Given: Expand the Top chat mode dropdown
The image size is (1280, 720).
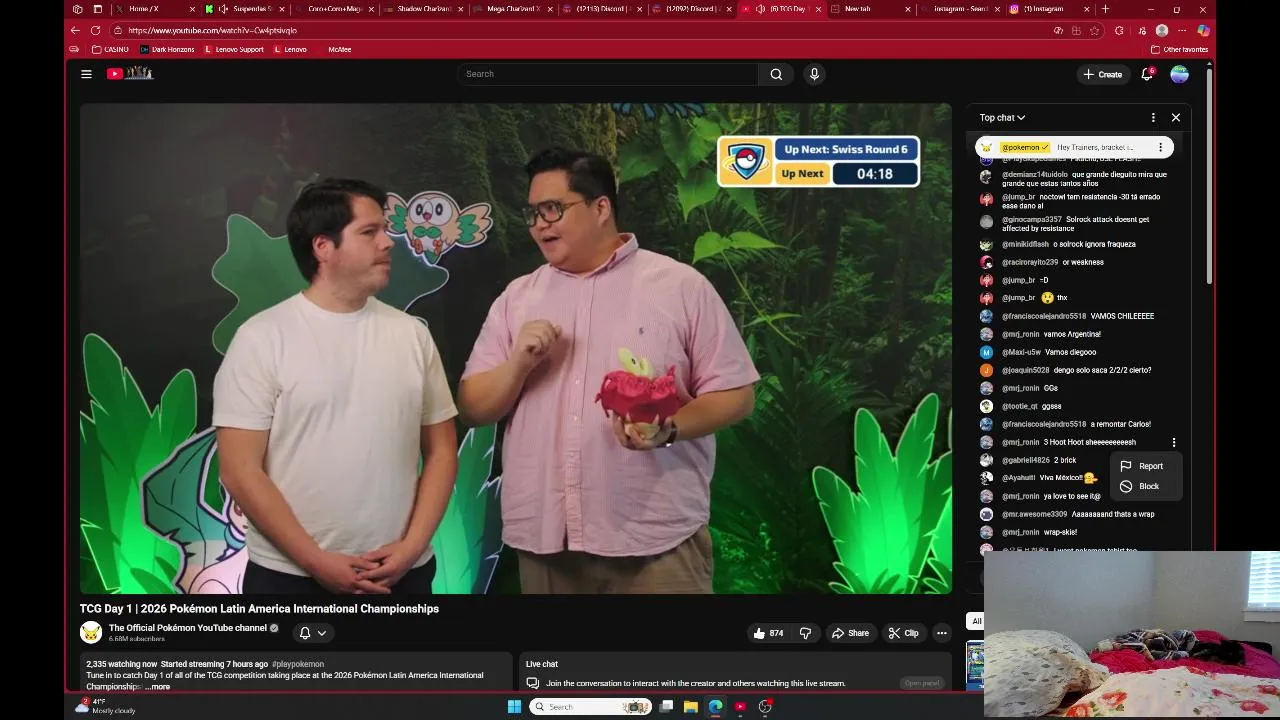Looking at the screenshot, I should point(1002,118).
